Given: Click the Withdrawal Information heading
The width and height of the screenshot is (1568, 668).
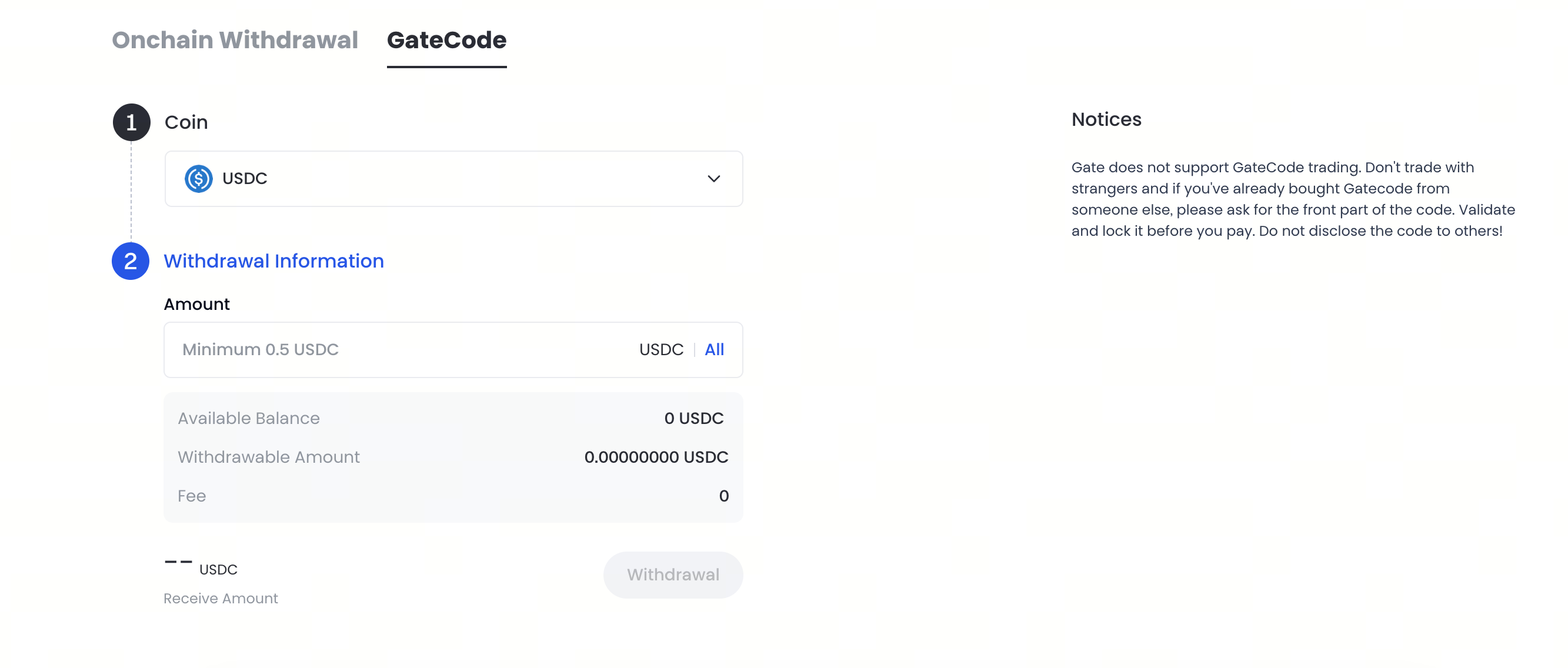Looking at the screenshot, I should click(x=273, y=261).
